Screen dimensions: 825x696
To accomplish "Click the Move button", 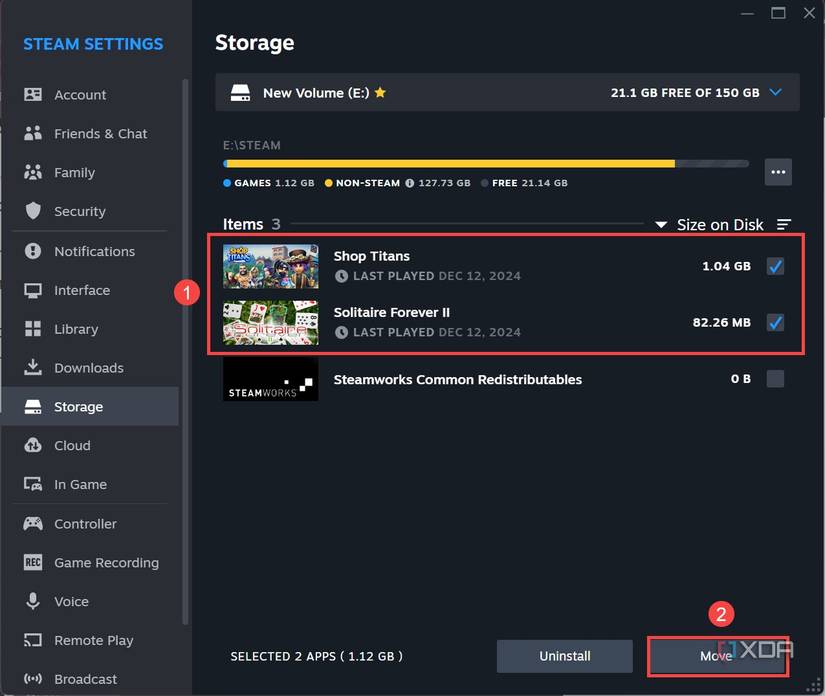I will (x=718, y=656).
